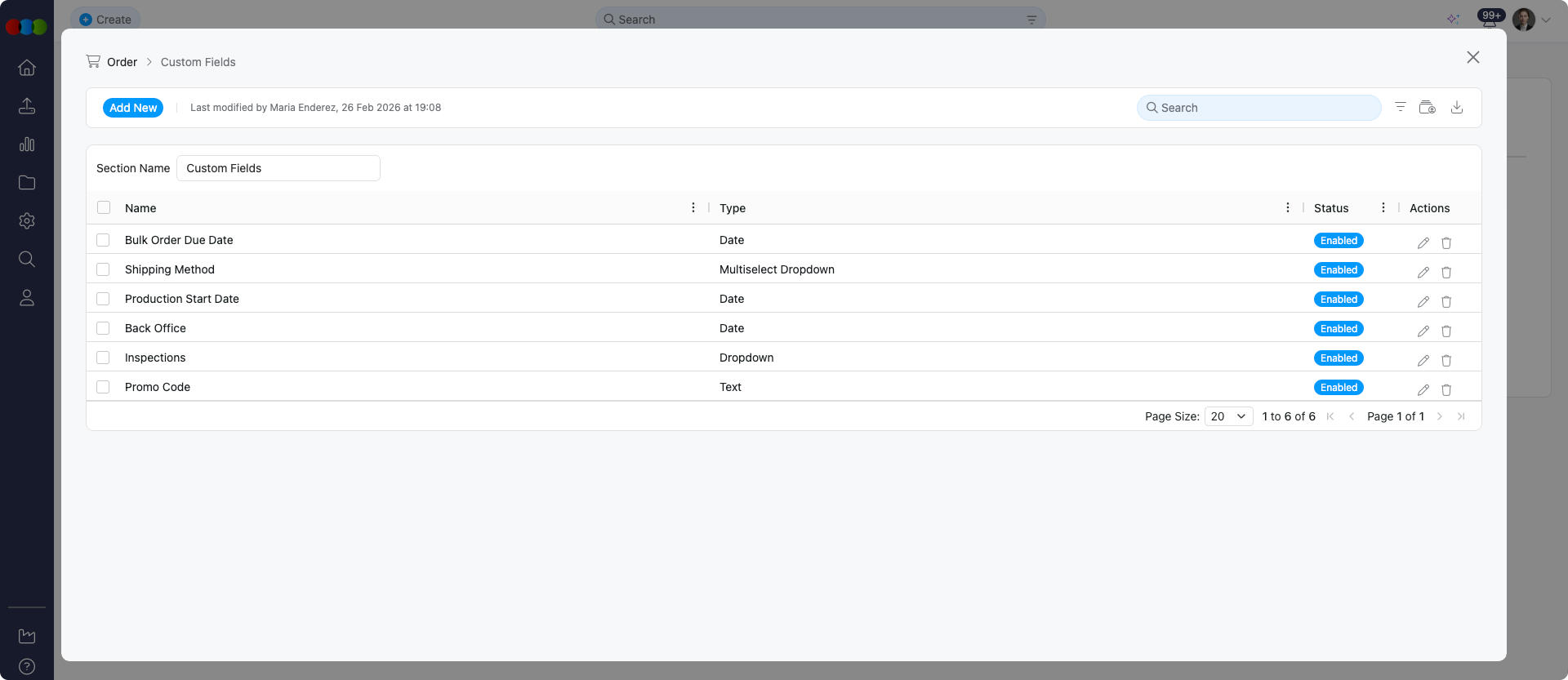The width and height of the screenshot is (1568, 680).
Task: Click the Enabled badge for Promo Code
Action: click(1339, 388)
